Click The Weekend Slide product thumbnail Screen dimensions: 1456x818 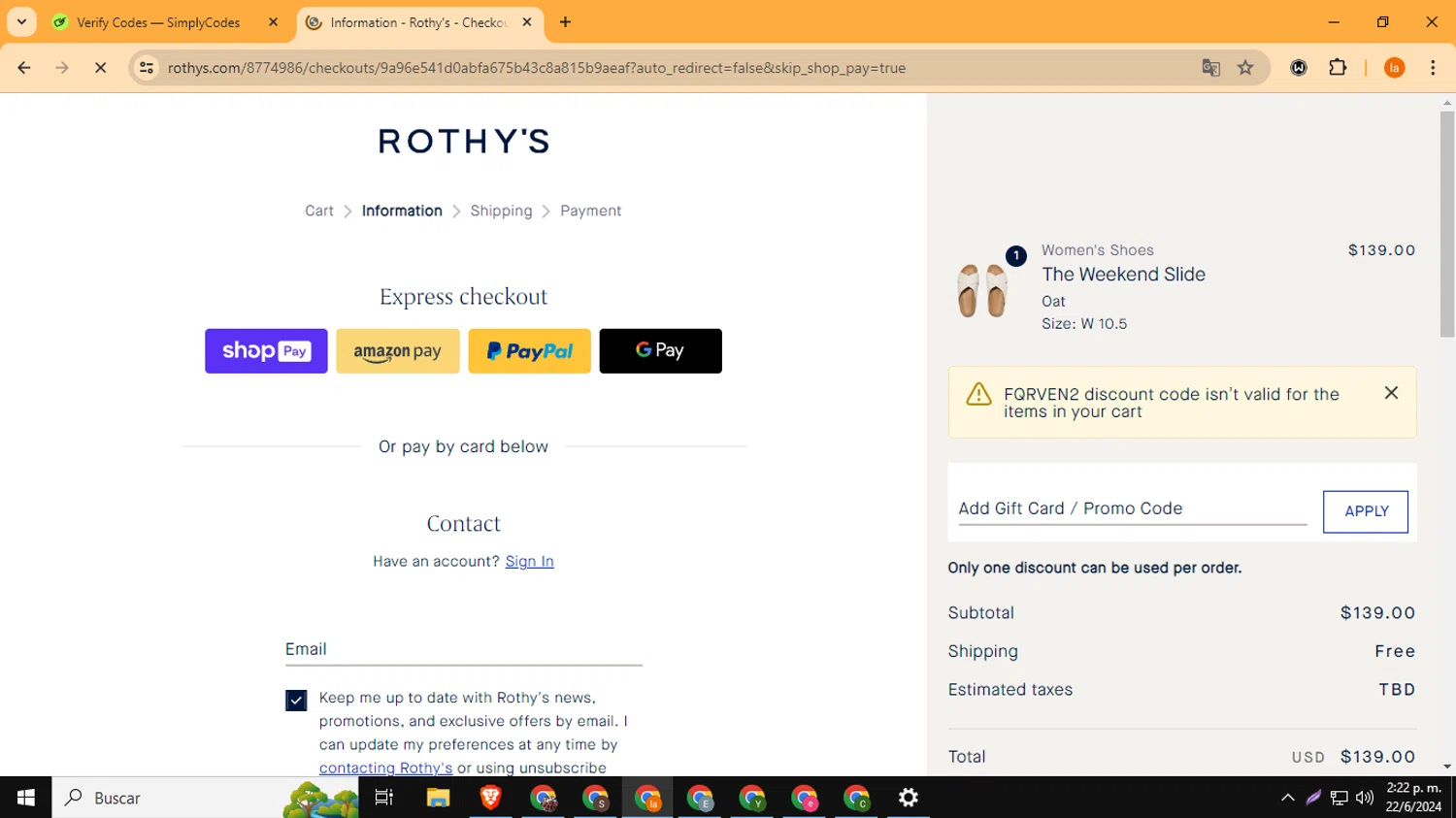click(x=983, y=290)
